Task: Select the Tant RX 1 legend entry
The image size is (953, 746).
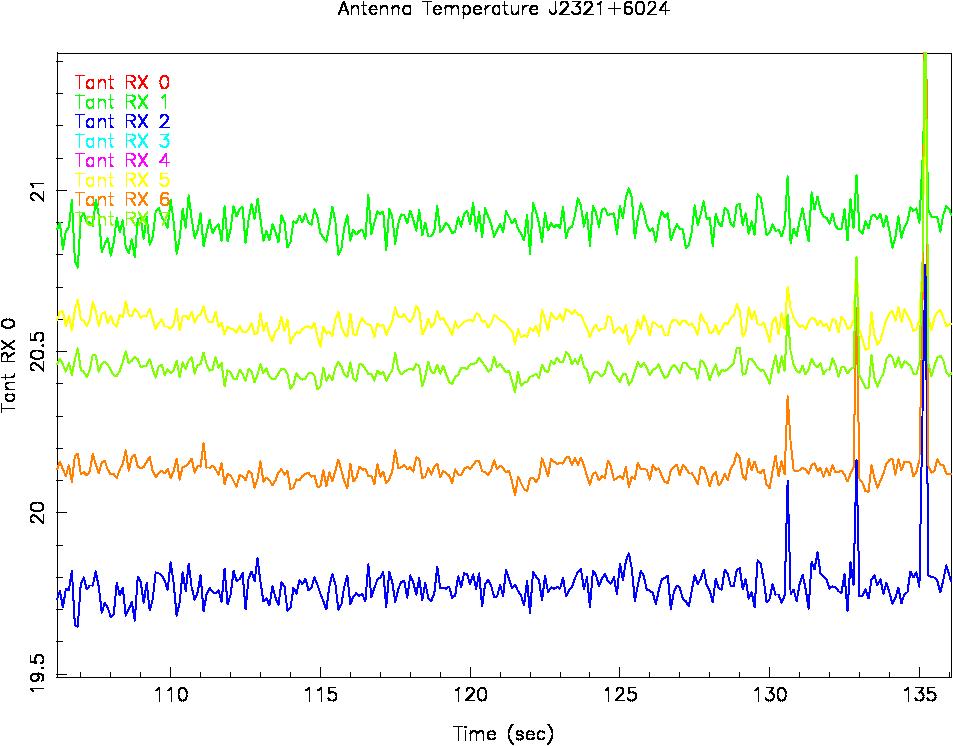Action: click(122, 102)
